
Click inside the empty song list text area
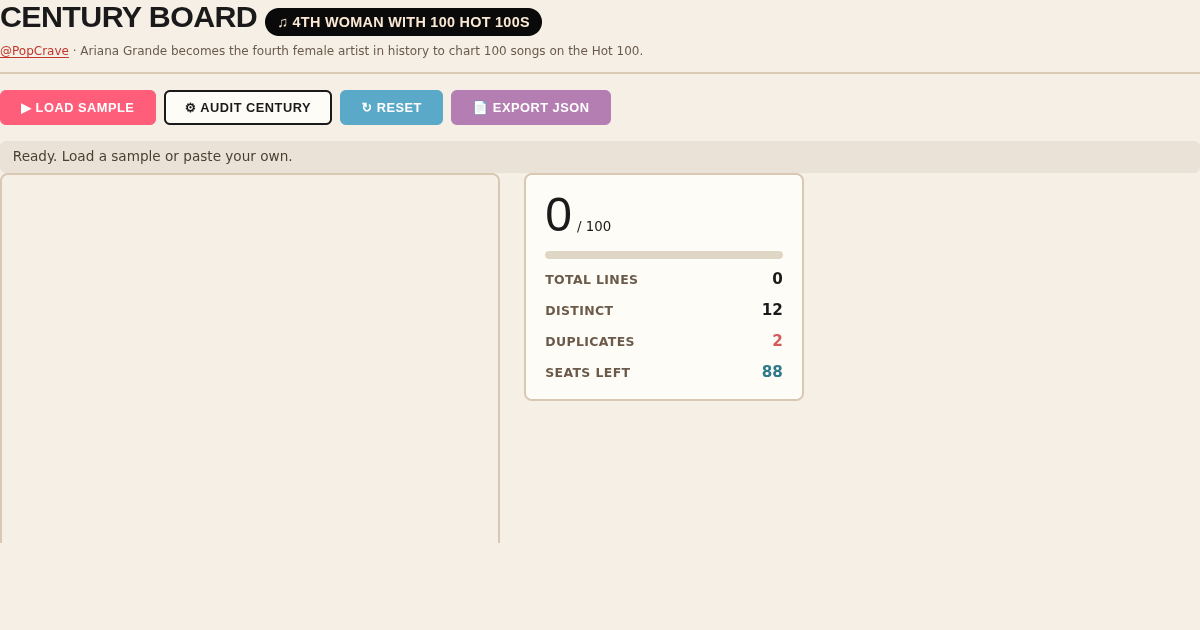click(x=250, y=359)
